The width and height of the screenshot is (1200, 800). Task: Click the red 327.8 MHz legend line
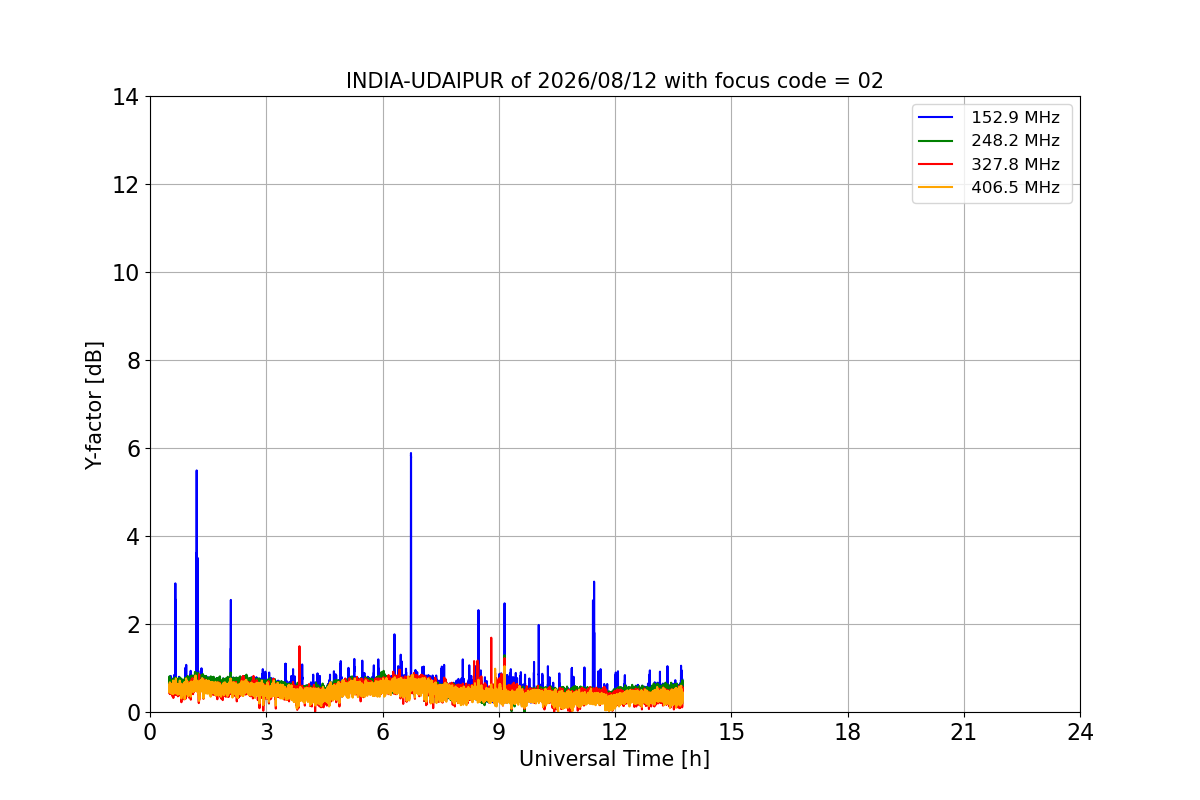(x=938, y=164)
